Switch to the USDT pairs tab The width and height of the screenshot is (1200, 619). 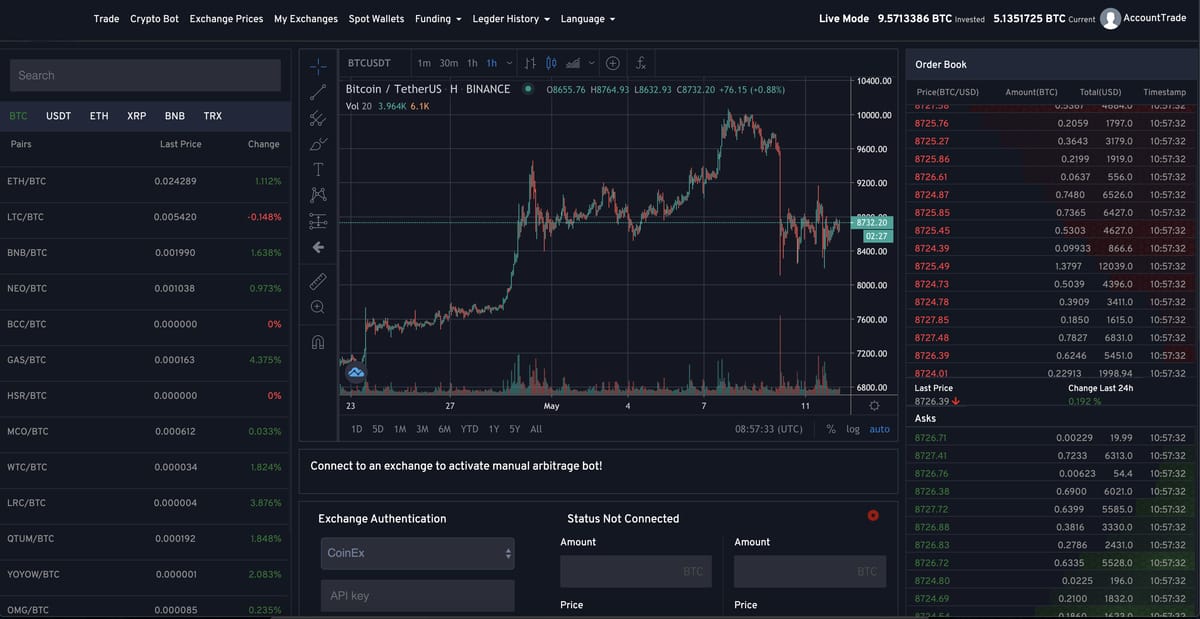[59, 116]
